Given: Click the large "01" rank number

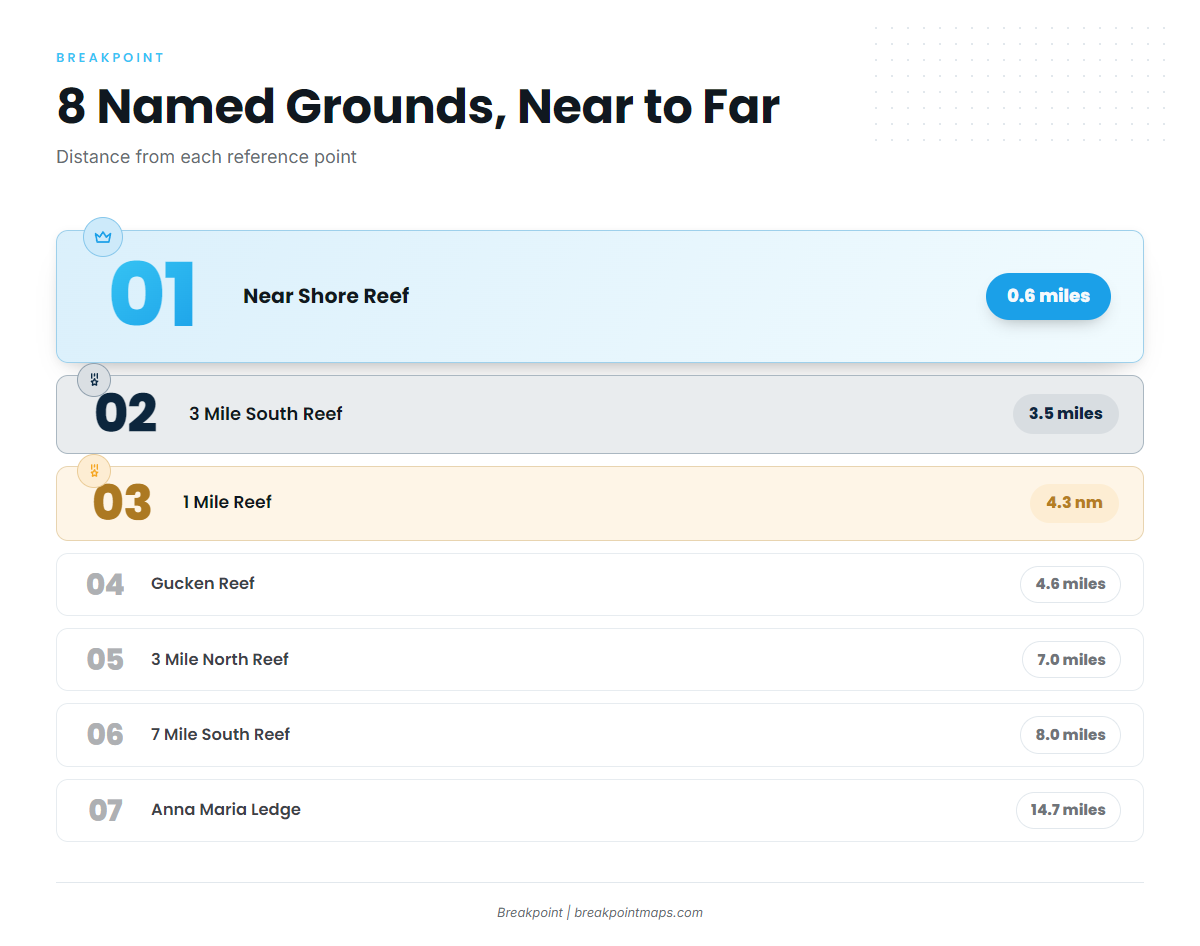Looking at the screenshot, I should (x=152, y=295).
